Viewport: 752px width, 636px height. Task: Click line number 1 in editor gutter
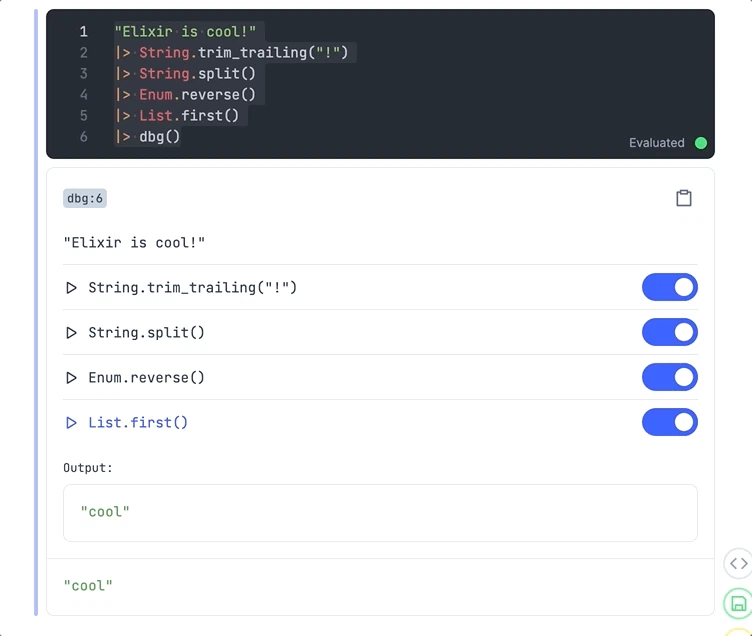click(83, 32)
